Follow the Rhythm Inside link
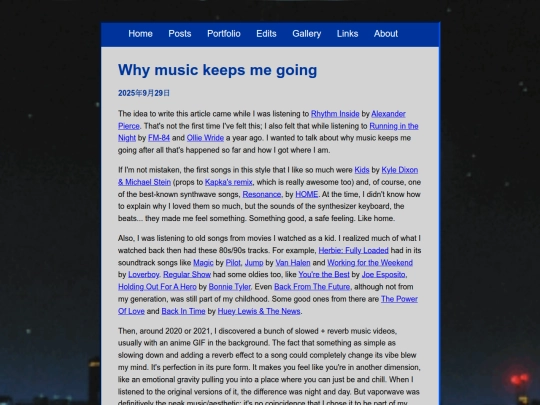This screenshot has height=405, width=540. coord(335,114)
